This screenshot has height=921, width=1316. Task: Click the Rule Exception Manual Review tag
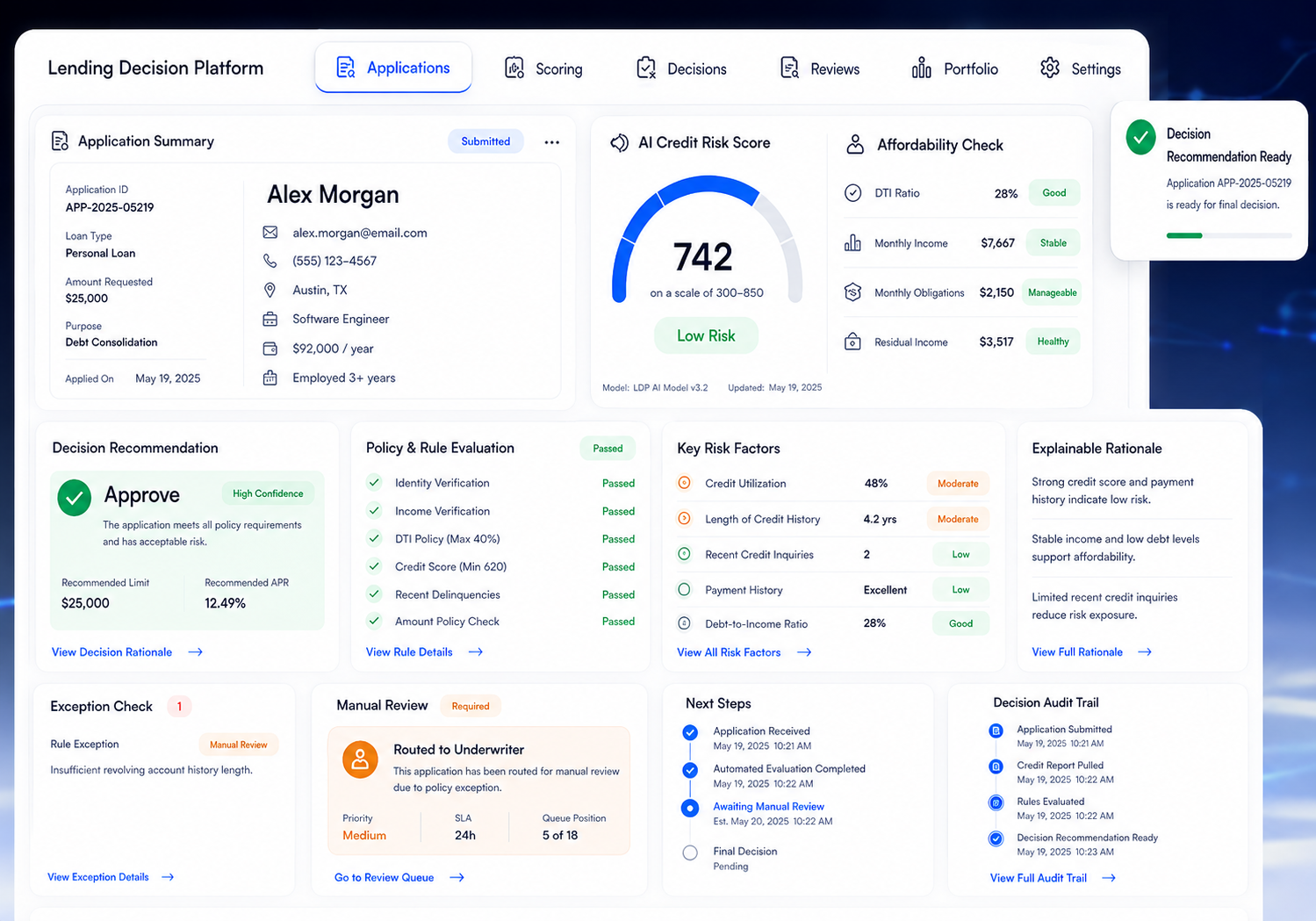[239, 745]
